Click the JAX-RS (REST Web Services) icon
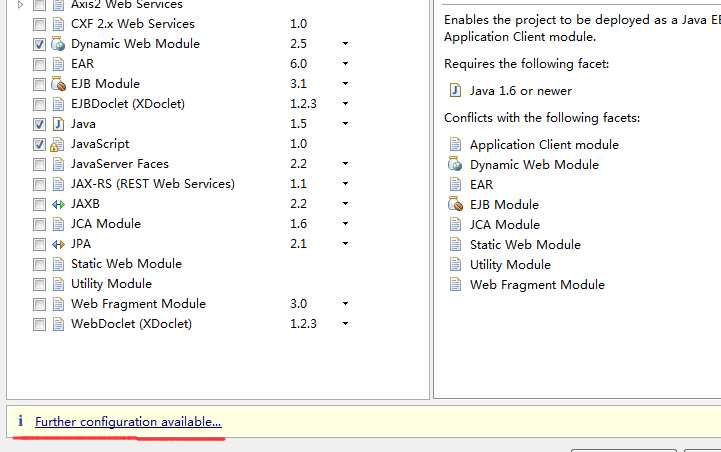721x452 pixels. point(58,184)
